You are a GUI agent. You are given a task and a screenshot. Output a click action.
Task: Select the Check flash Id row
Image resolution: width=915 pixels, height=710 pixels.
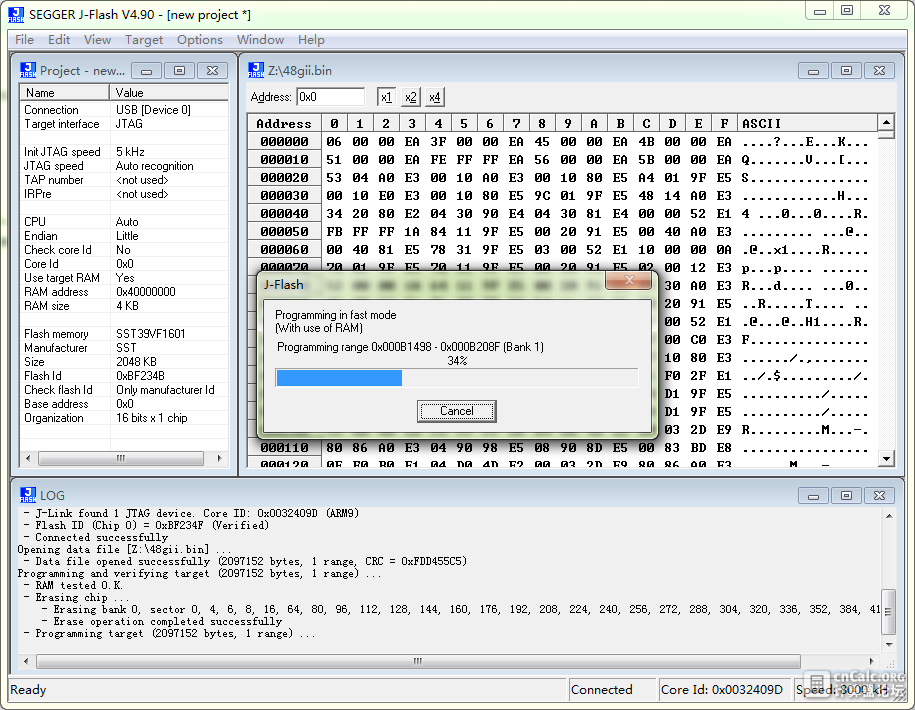(124, 390)
